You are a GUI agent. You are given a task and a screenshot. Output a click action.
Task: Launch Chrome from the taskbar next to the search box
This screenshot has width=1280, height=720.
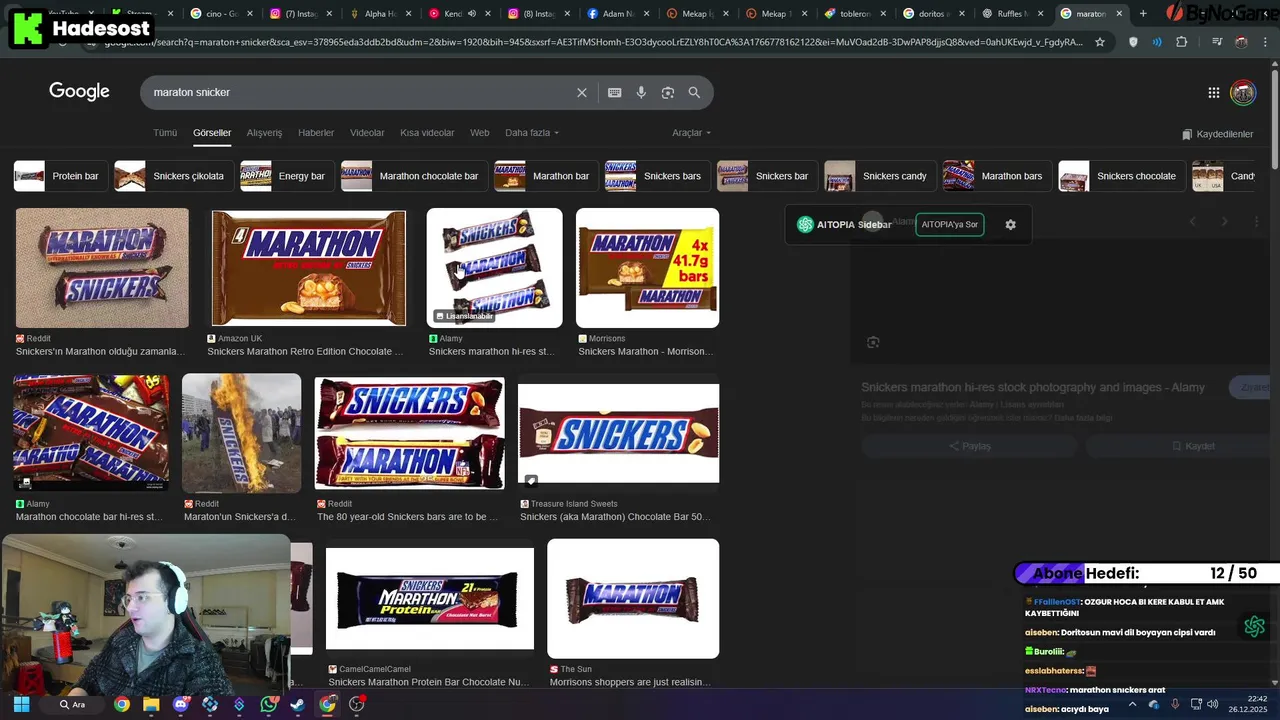coord(122,704)
